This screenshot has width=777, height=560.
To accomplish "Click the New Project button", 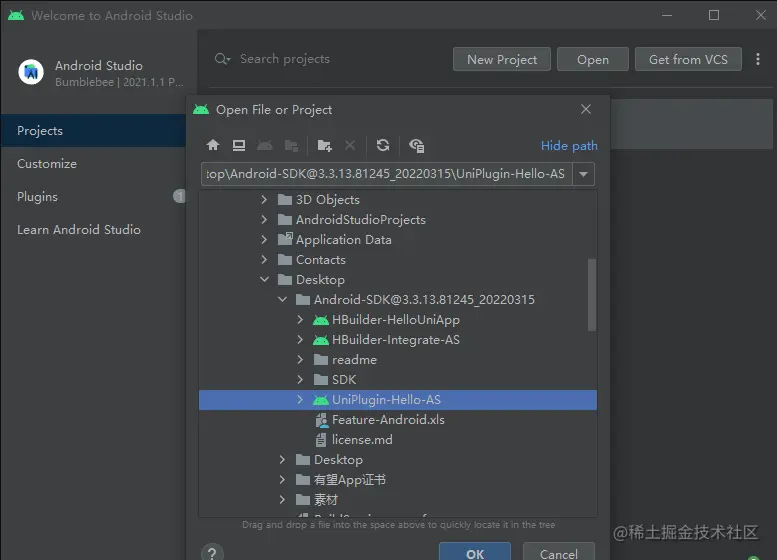I will pyautogui.click(x=501, y=59).
